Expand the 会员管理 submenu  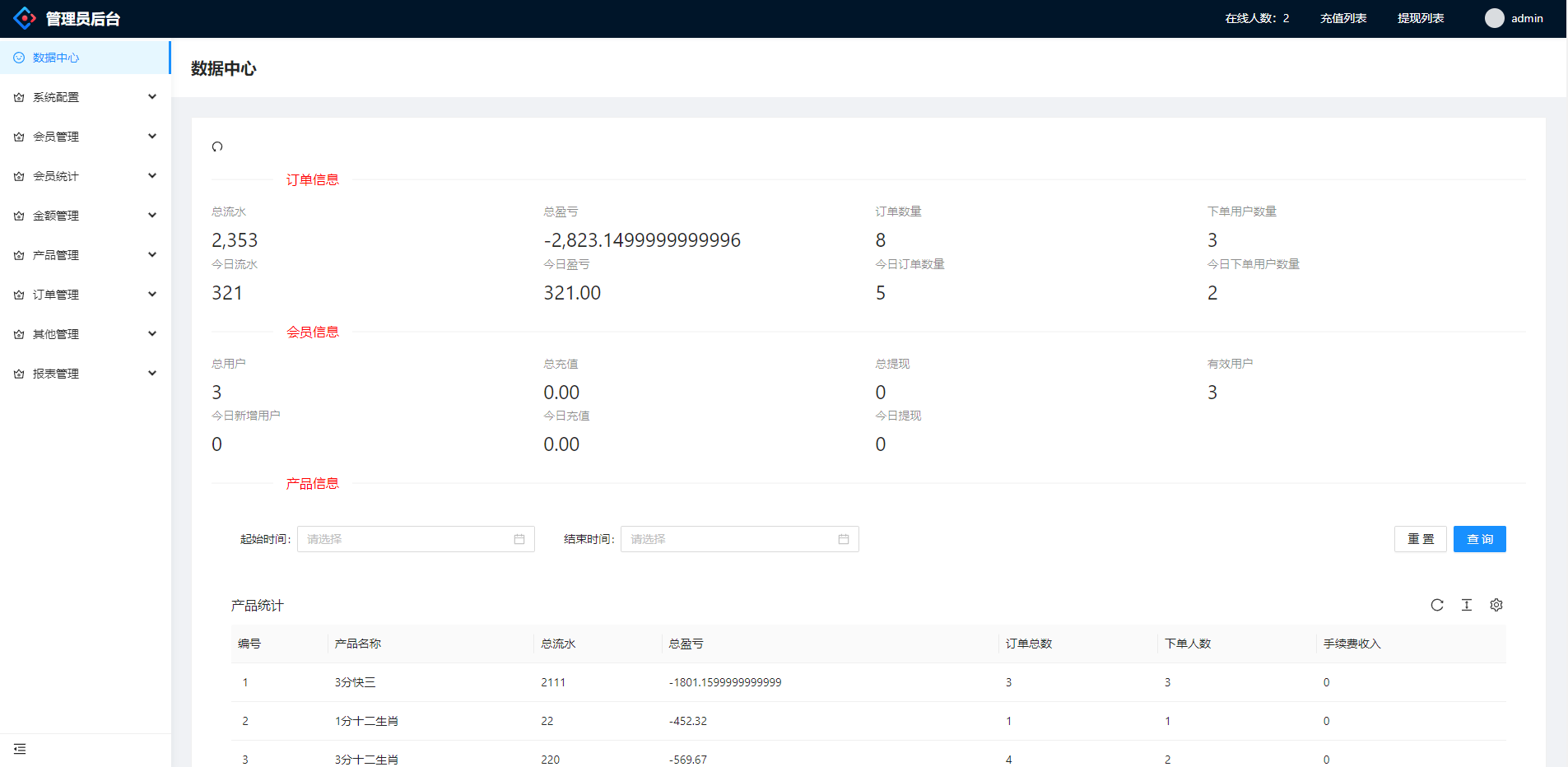(85, 137)
